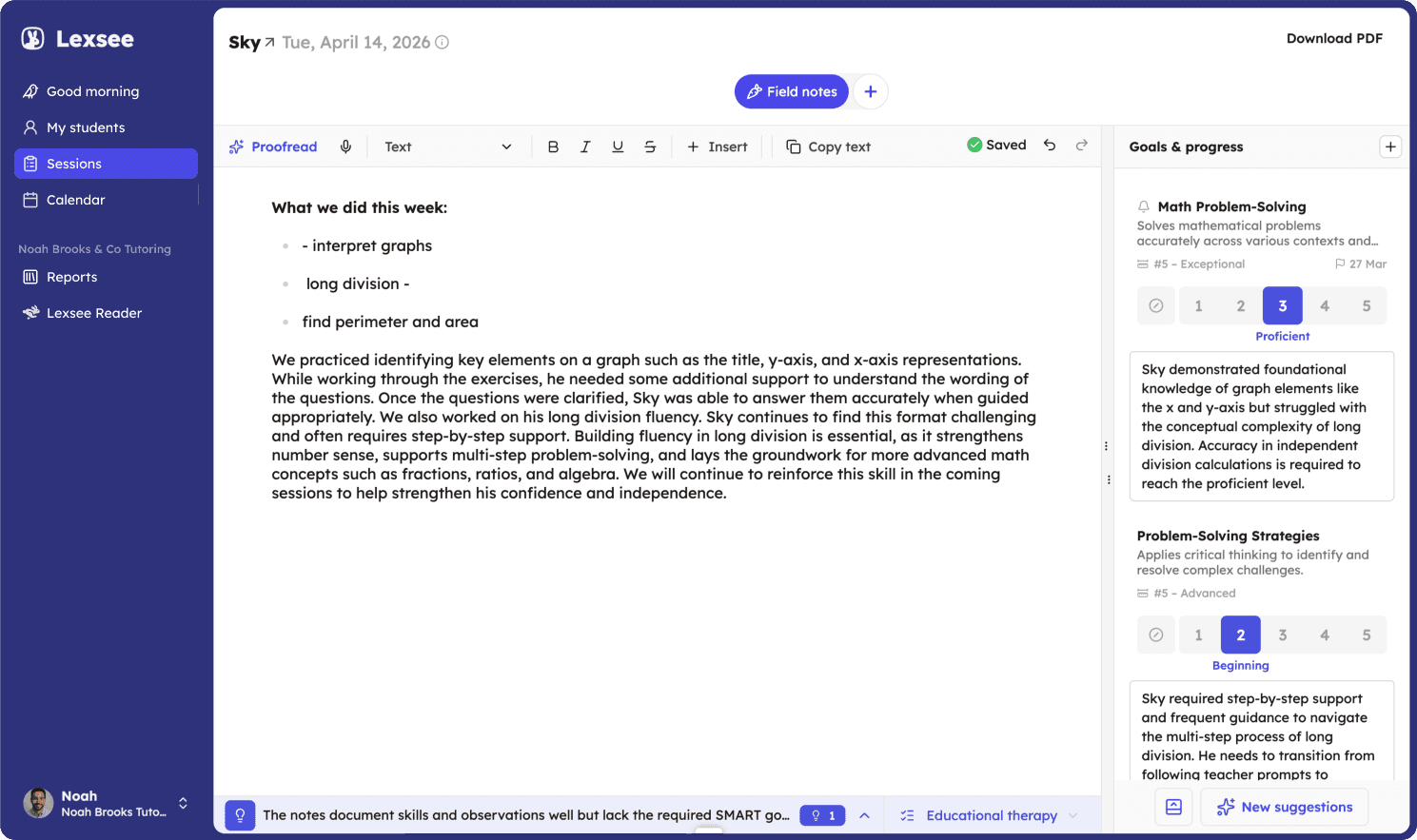Open the Educational therapy dropdown

(989, 815)
